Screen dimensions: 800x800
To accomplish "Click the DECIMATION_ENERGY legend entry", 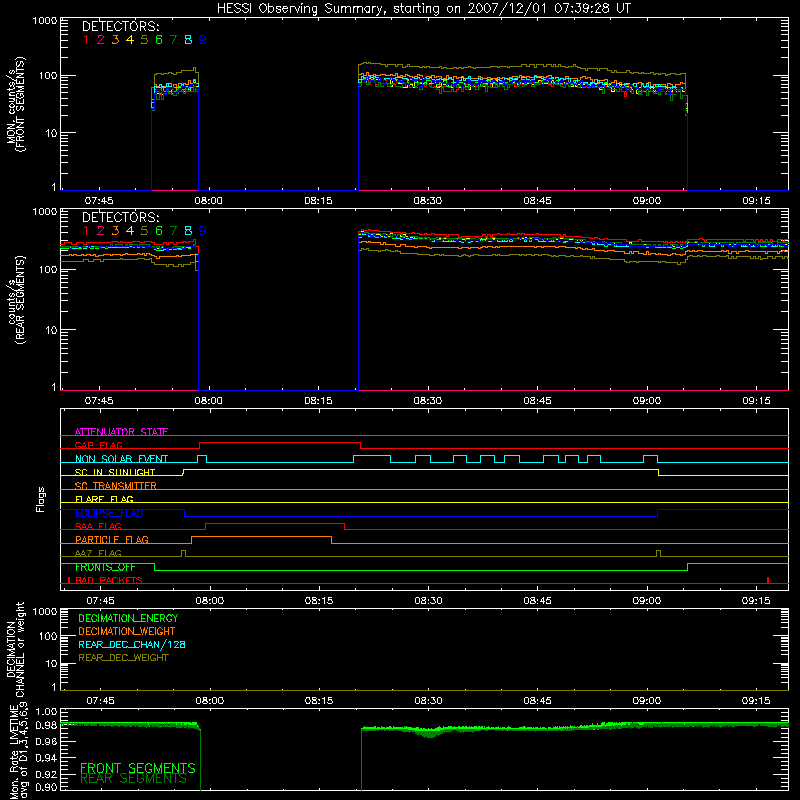I will point(128,618).
